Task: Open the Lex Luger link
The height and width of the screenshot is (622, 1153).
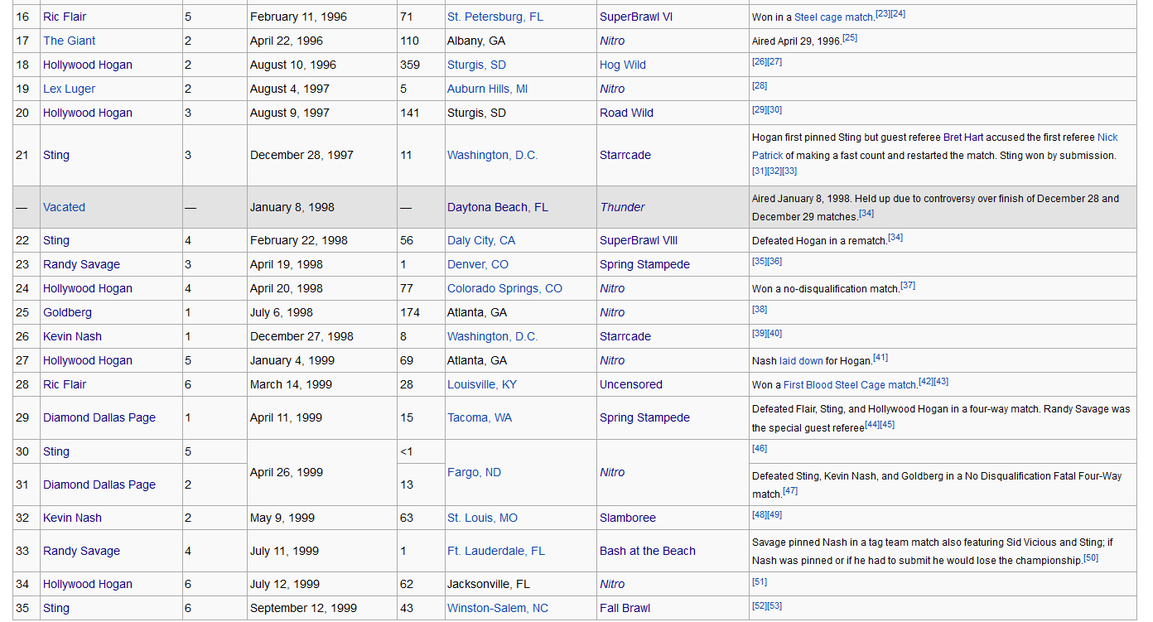Action: (x=69, y=89)
